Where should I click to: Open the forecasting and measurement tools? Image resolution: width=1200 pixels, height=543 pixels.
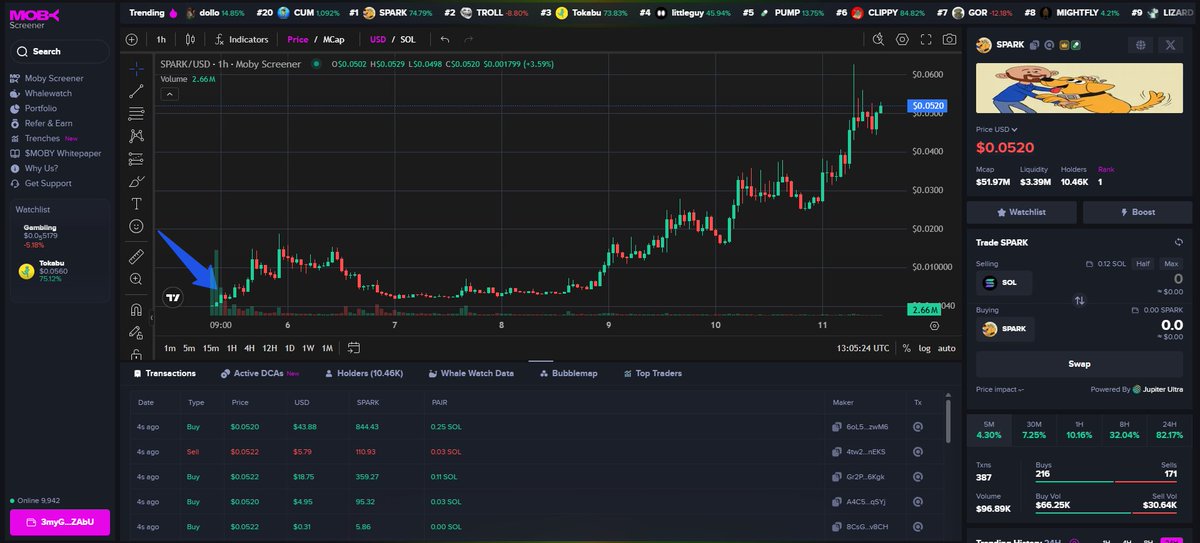pos(136,159)
